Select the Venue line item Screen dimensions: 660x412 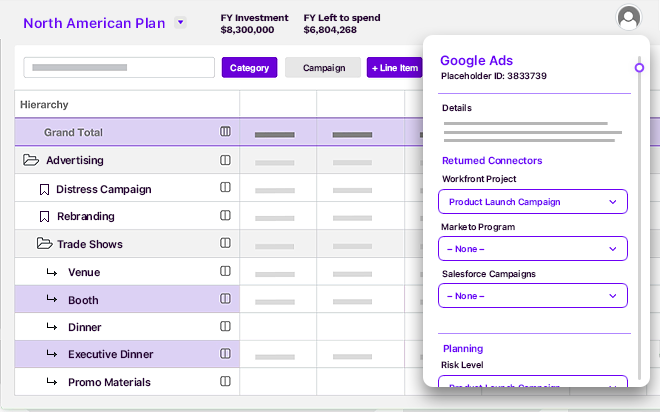pyautogui.click(x=127, y=271)
